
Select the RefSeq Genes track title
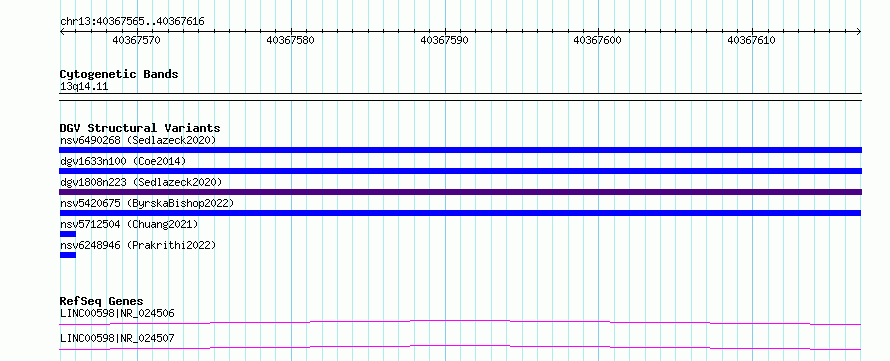(x=102, y=301)
